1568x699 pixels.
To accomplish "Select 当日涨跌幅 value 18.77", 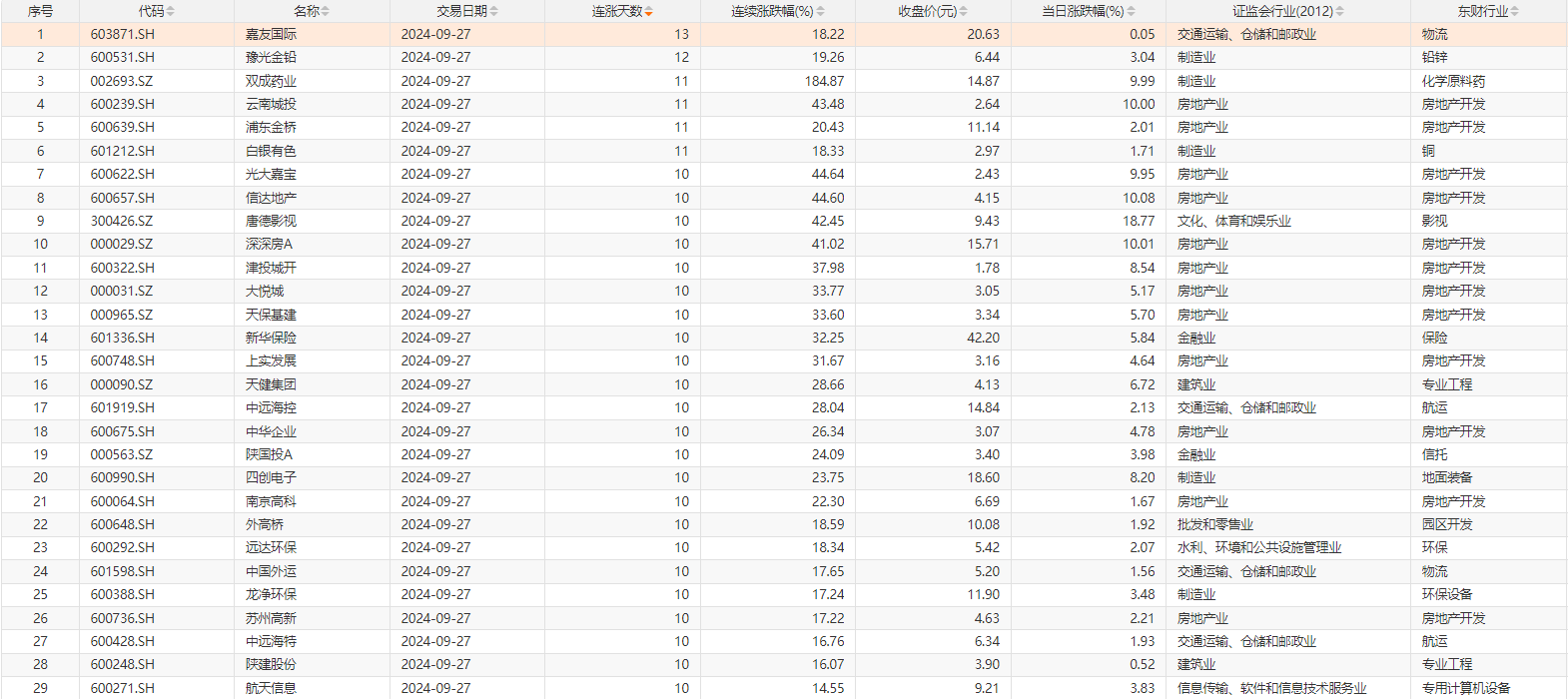I will point(1138,221).
